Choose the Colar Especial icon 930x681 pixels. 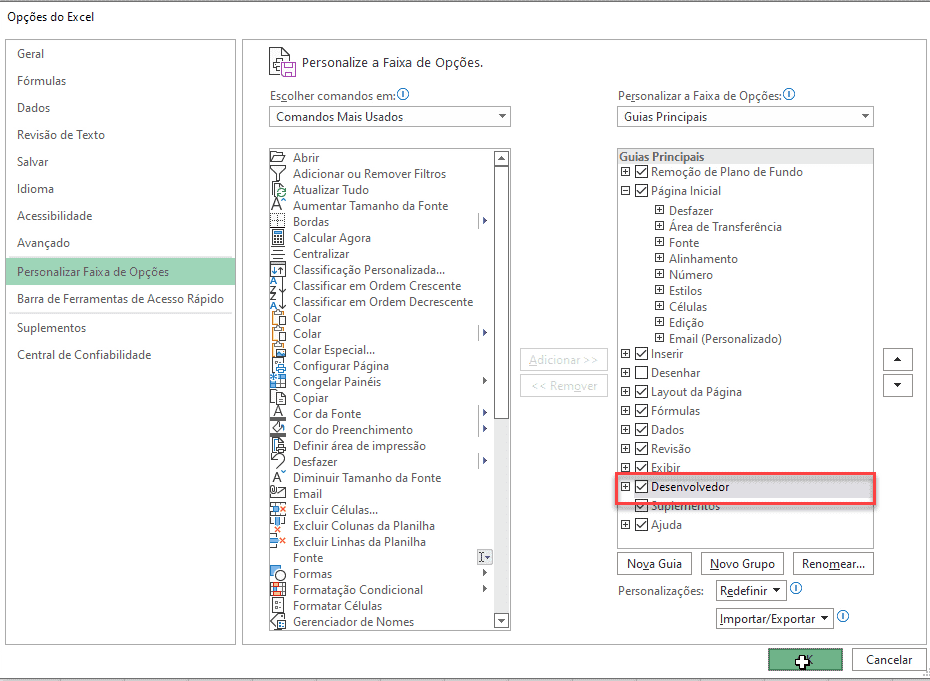(278, 350)
